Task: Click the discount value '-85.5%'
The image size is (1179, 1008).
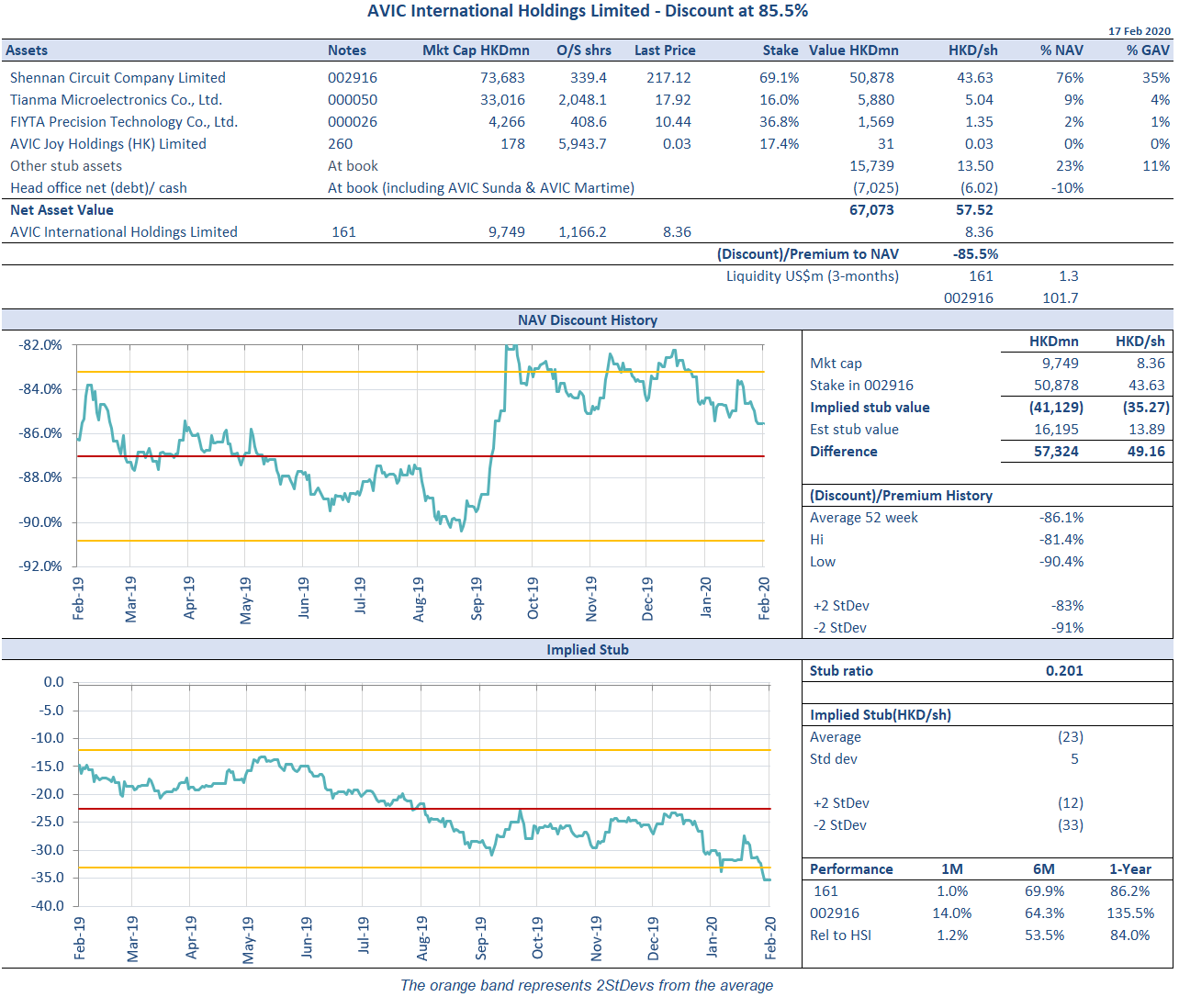Action: click(975, 254)
